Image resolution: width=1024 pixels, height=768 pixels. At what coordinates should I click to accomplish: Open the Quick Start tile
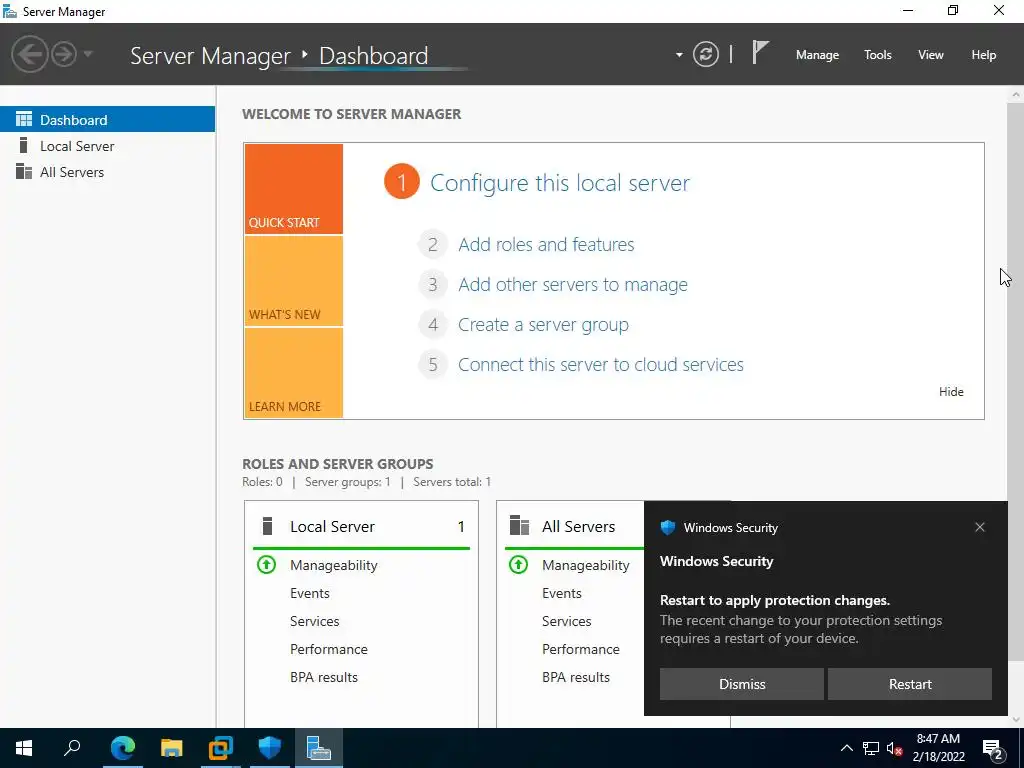pyautogui.click(x=293, y=189)
